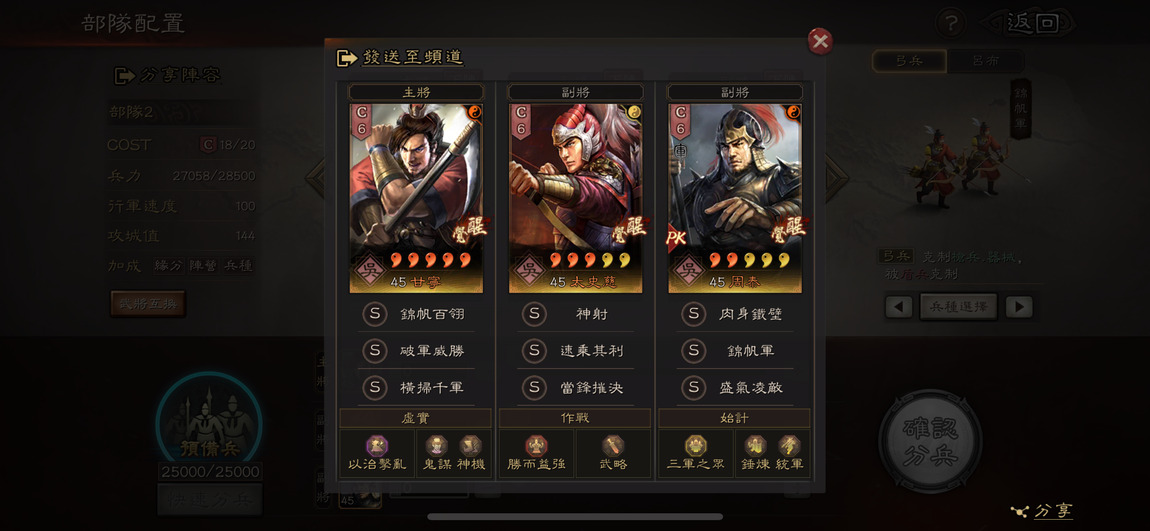1150x531 pixels.
Task: Open the 勝而益強 tactic icon
Action: 536,446
